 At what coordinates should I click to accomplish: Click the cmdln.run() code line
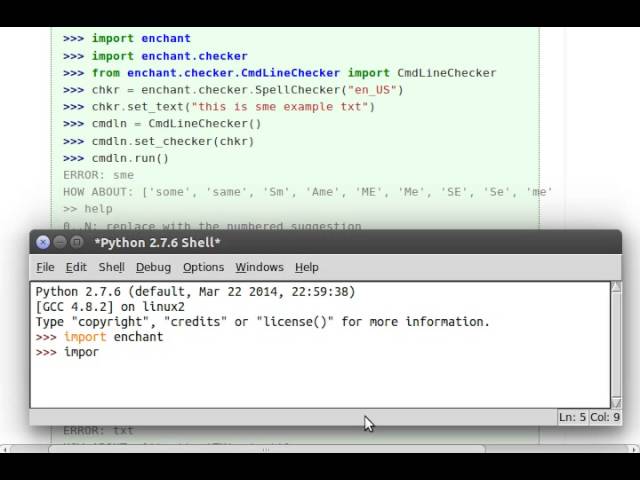click(116, 158)
